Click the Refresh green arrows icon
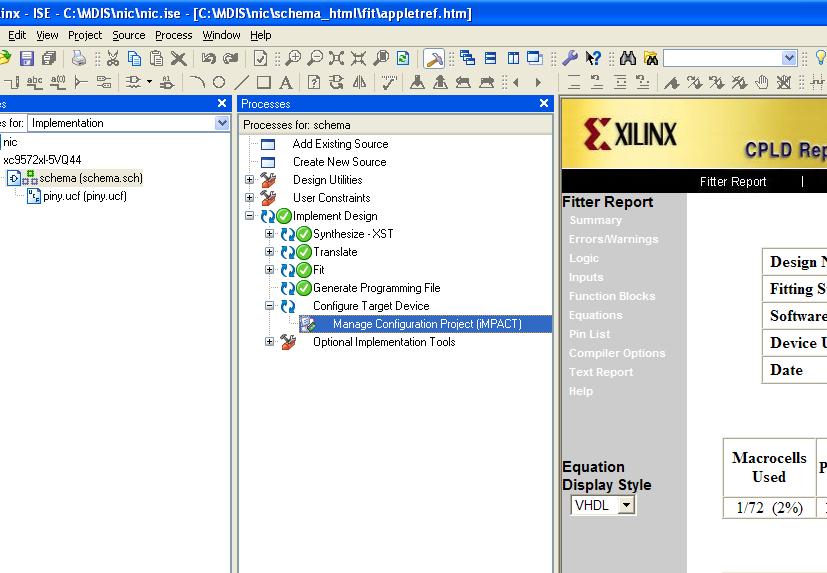 pyautogui.click(x=403, y=58)
